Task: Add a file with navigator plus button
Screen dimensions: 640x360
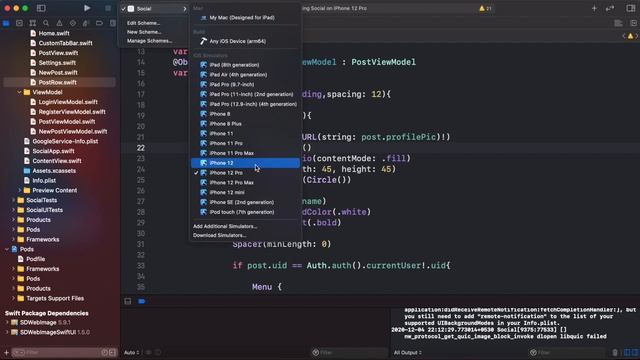Action: point(6,352)
